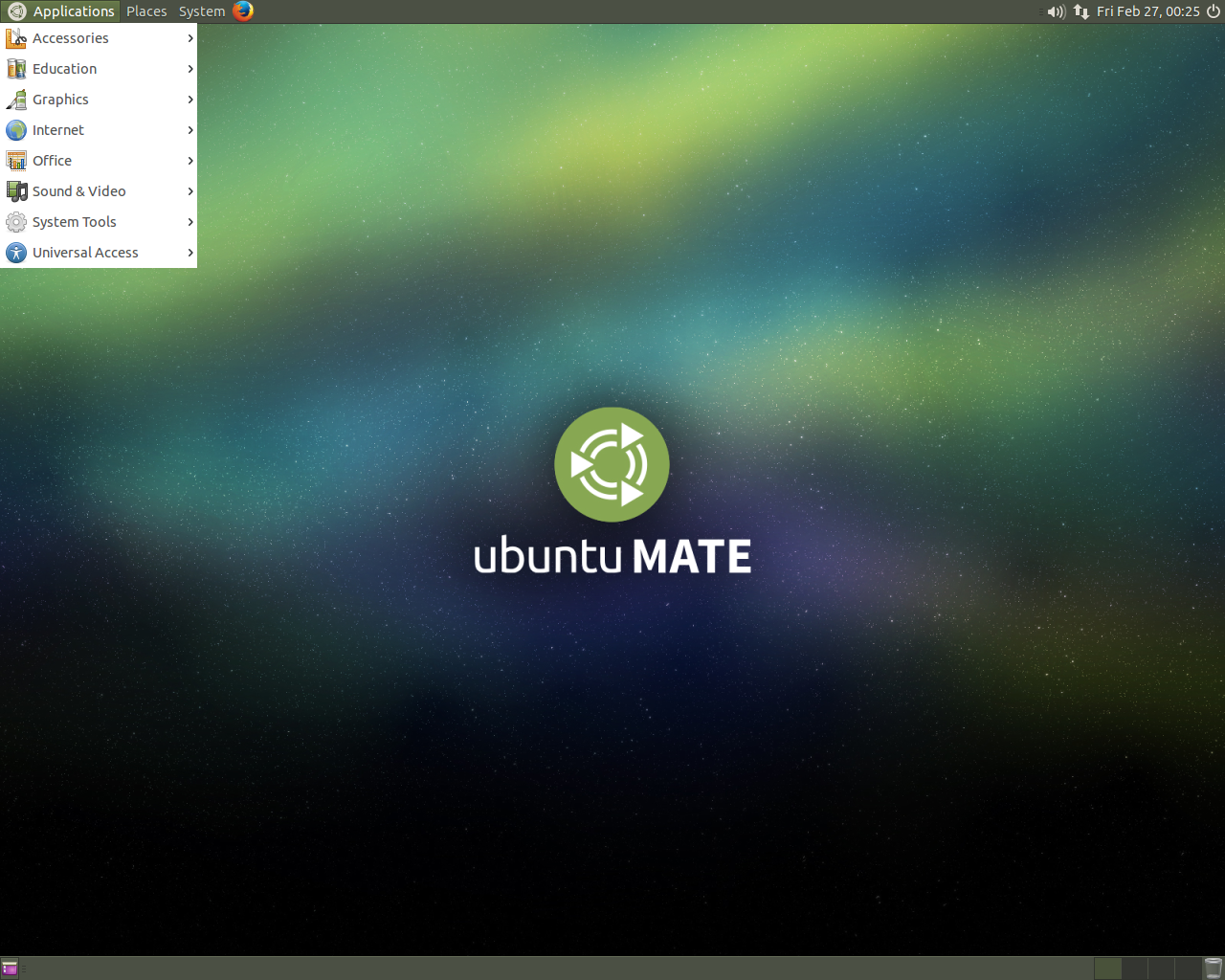Click the Education category icon

pyautogui.click(x=16, y=69)
